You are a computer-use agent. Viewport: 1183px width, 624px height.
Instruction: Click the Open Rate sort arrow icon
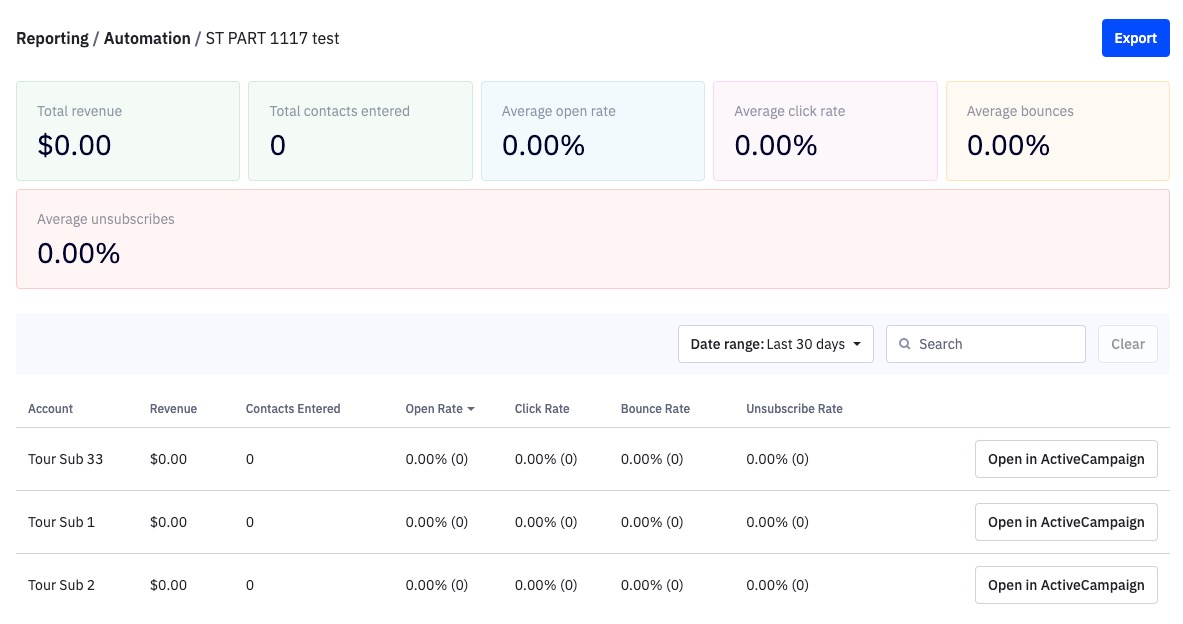click(471, 409)
